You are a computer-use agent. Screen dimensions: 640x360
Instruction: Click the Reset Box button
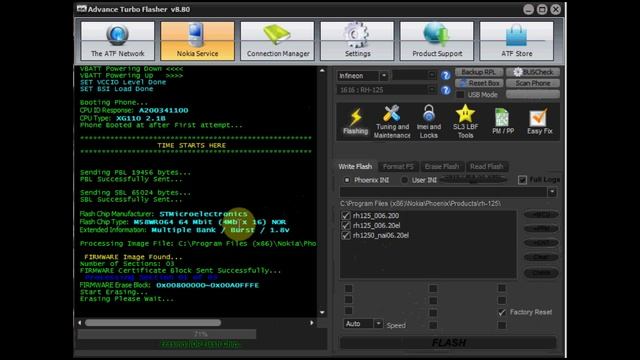[479, 83]
